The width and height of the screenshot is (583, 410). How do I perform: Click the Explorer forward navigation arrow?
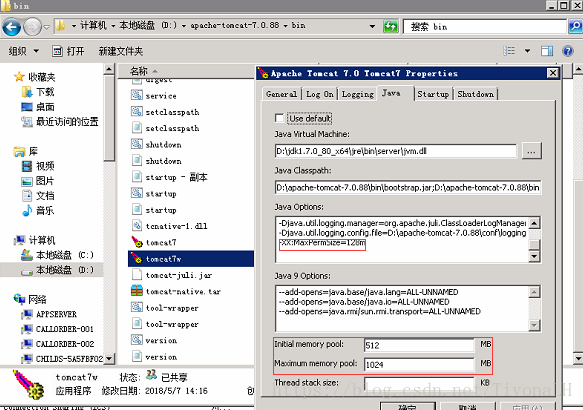(x=32, y=27)
